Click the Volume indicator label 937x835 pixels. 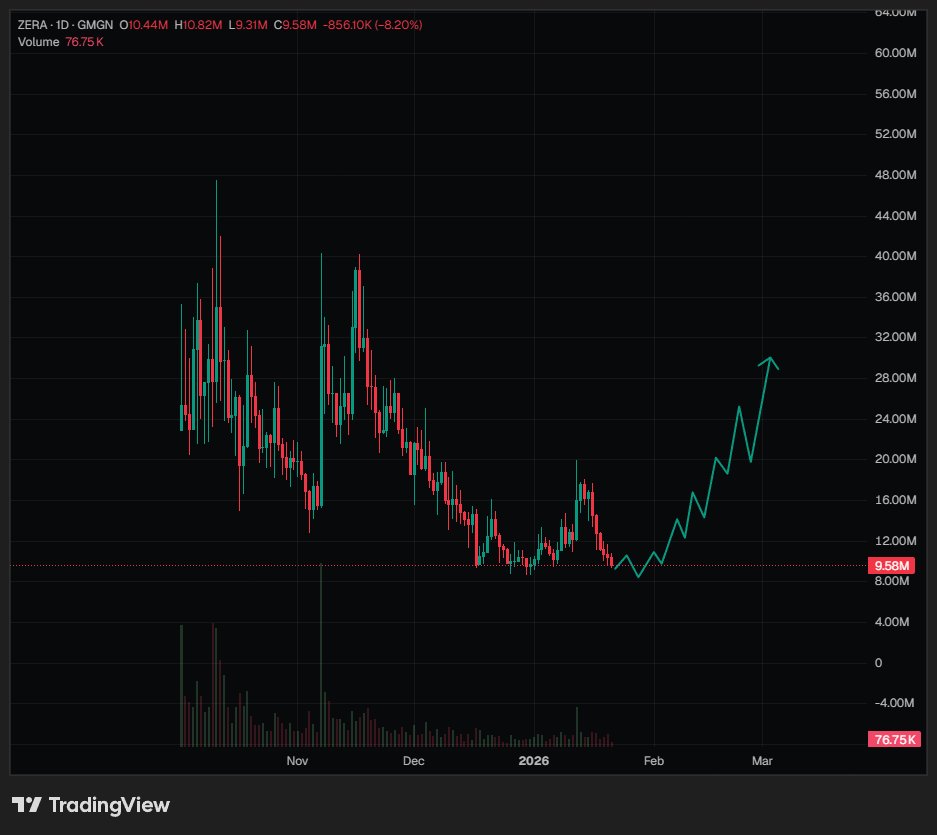point(38,42)
